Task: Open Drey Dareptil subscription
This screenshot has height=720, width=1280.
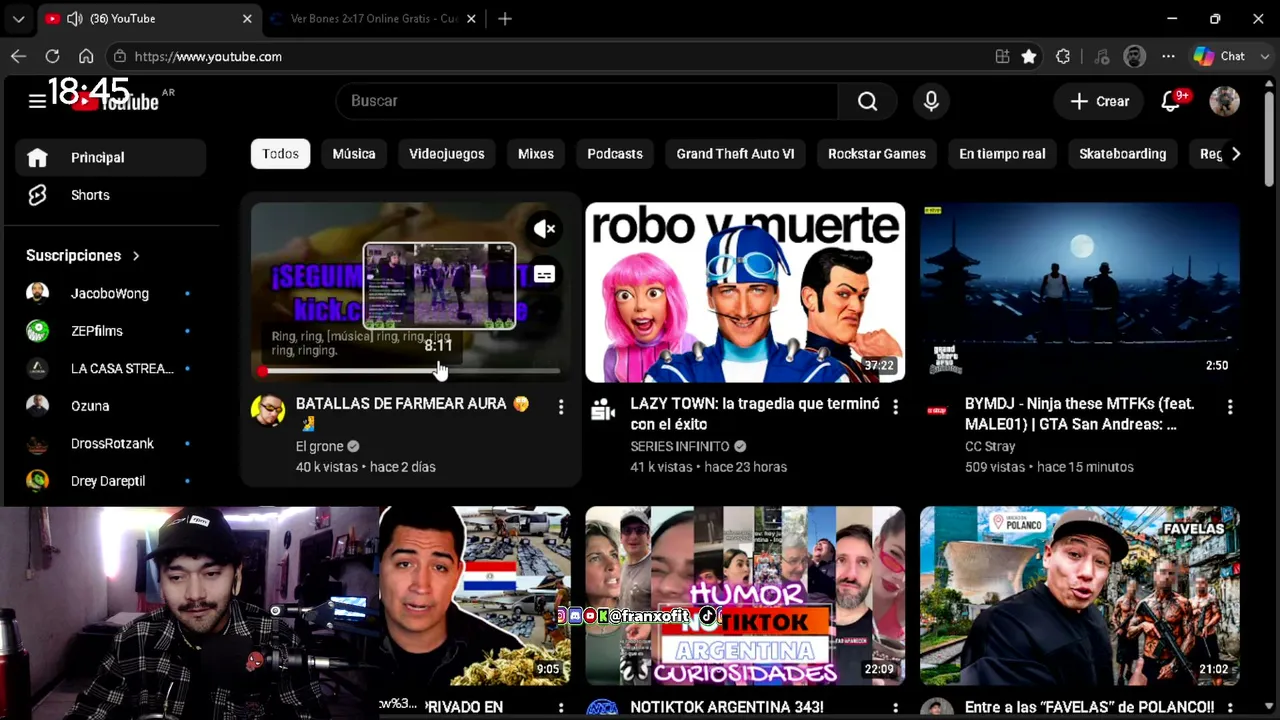Action: coord(110,481)
